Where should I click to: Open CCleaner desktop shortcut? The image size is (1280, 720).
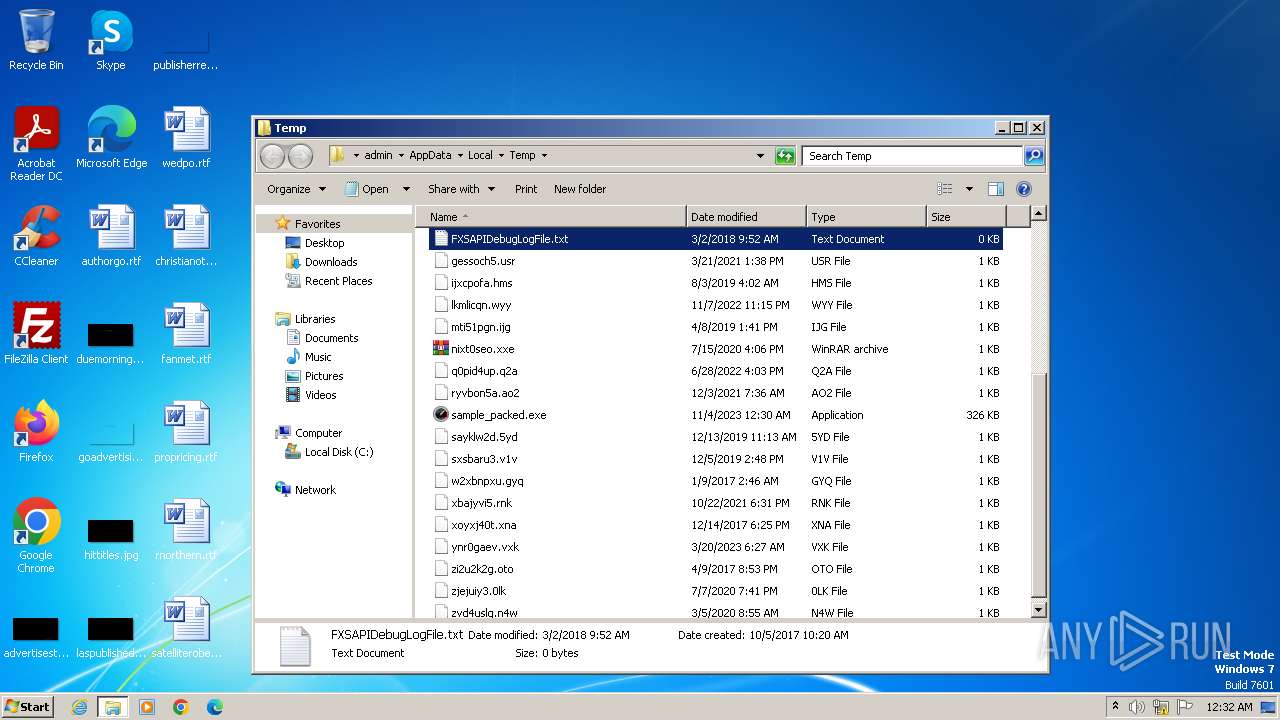click(x=36, y=236)
